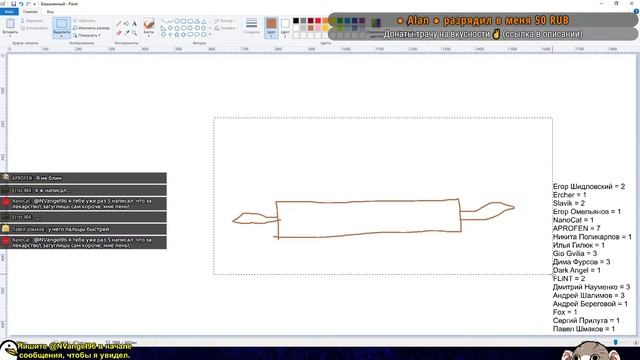Image resolution: width=640 pixels, height=360 pixels.
Task: Choose the Oval shape
Action: point(177,21)
